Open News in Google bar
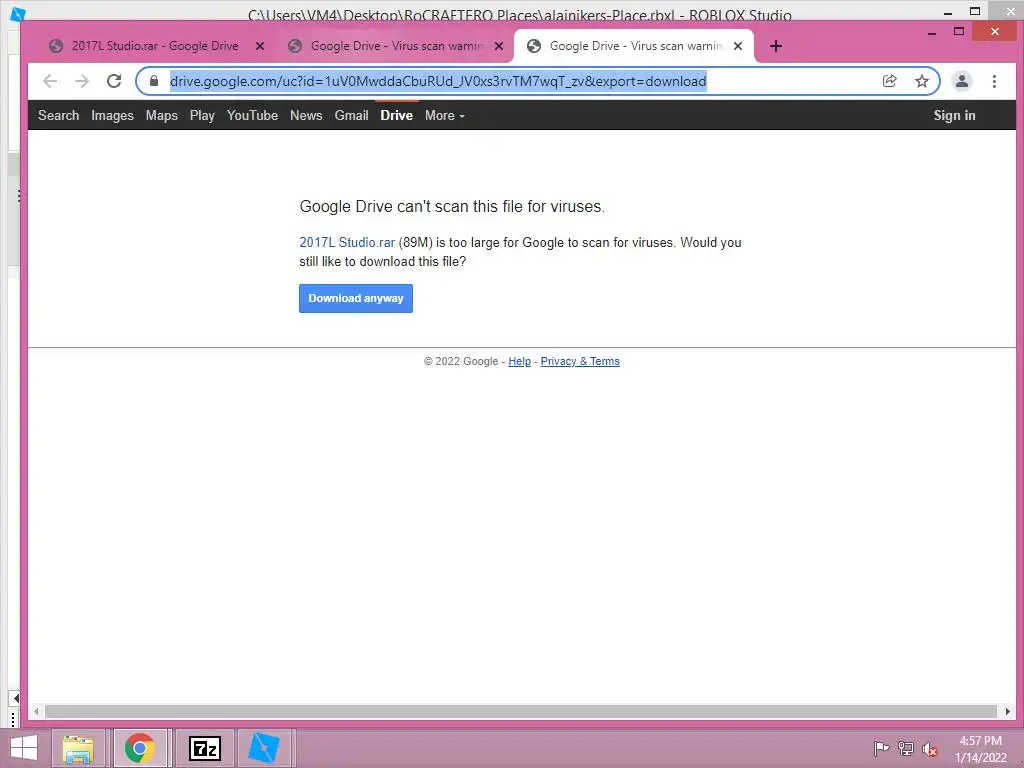Screen dimensions: 1024x768 tap(306, 116)
